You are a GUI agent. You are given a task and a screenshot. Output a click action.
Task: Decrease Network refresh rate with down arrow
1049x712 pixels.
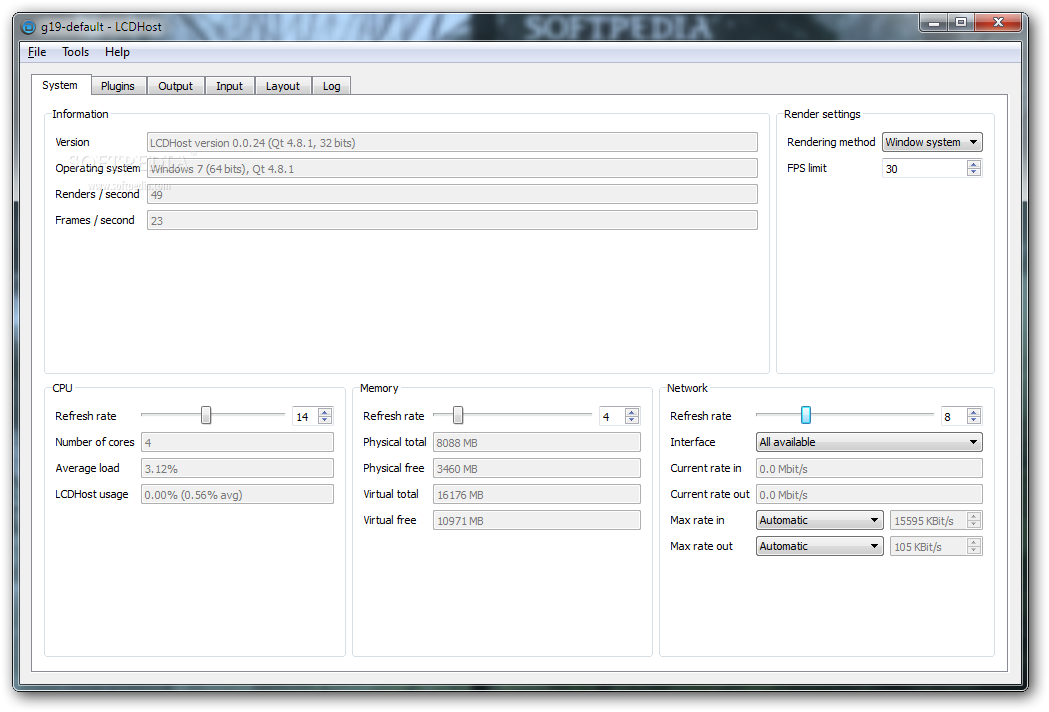click(x=974, y=420)
